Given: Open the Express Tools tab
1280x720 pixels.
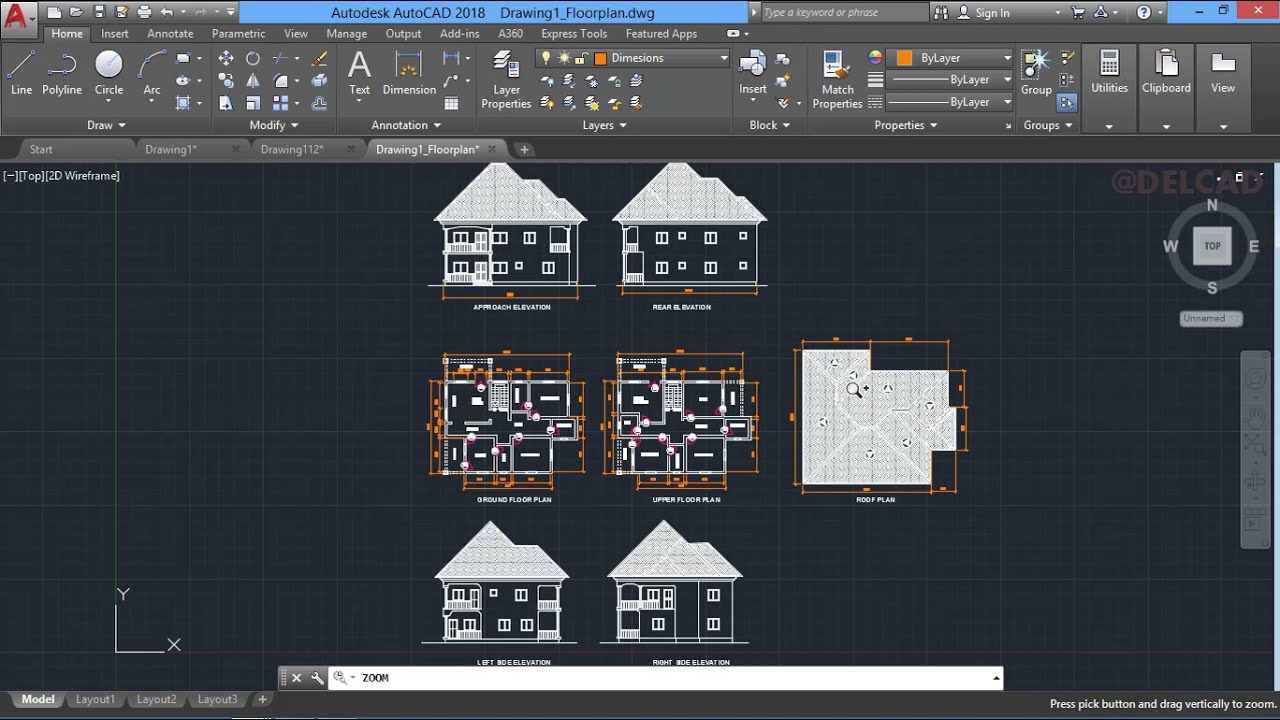Looking at the screenshot, I should (574, 33).
